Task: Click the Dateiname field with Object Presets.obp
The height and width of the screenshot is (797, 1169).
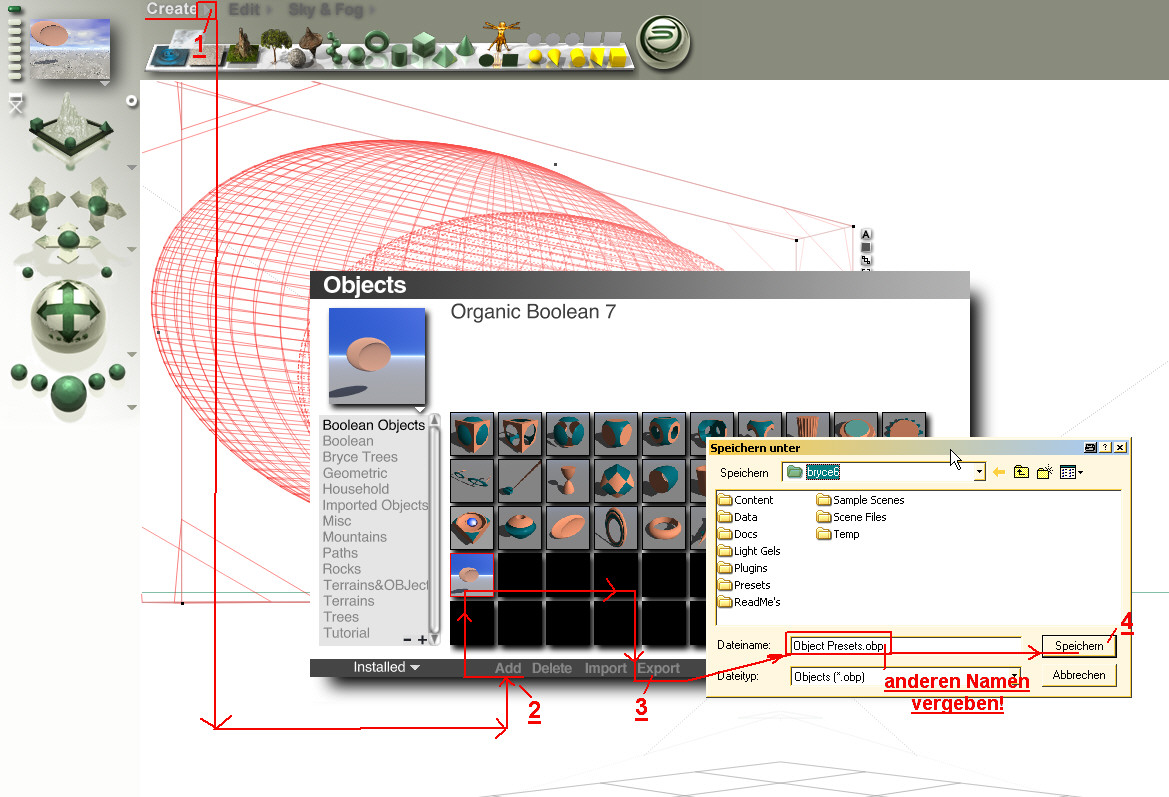Action: point(906,646)
